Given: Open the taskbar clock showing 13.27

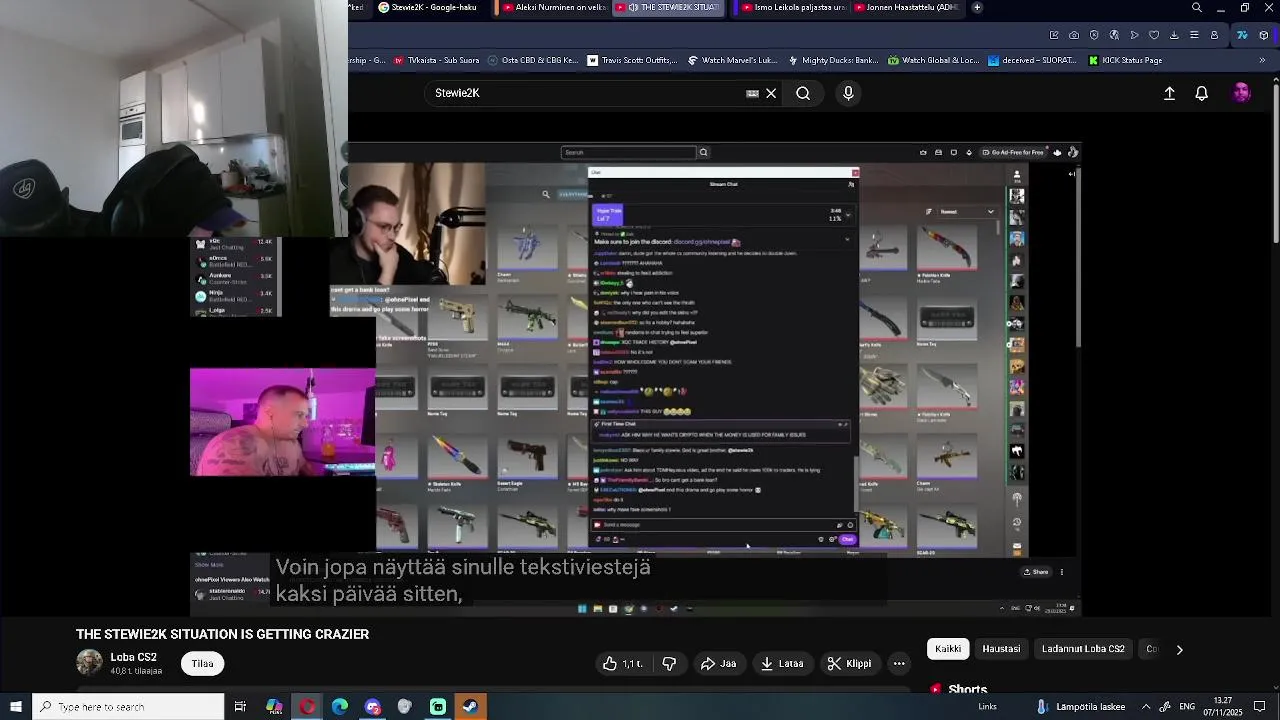Looking at the screenshot, I should (1222, 707).
